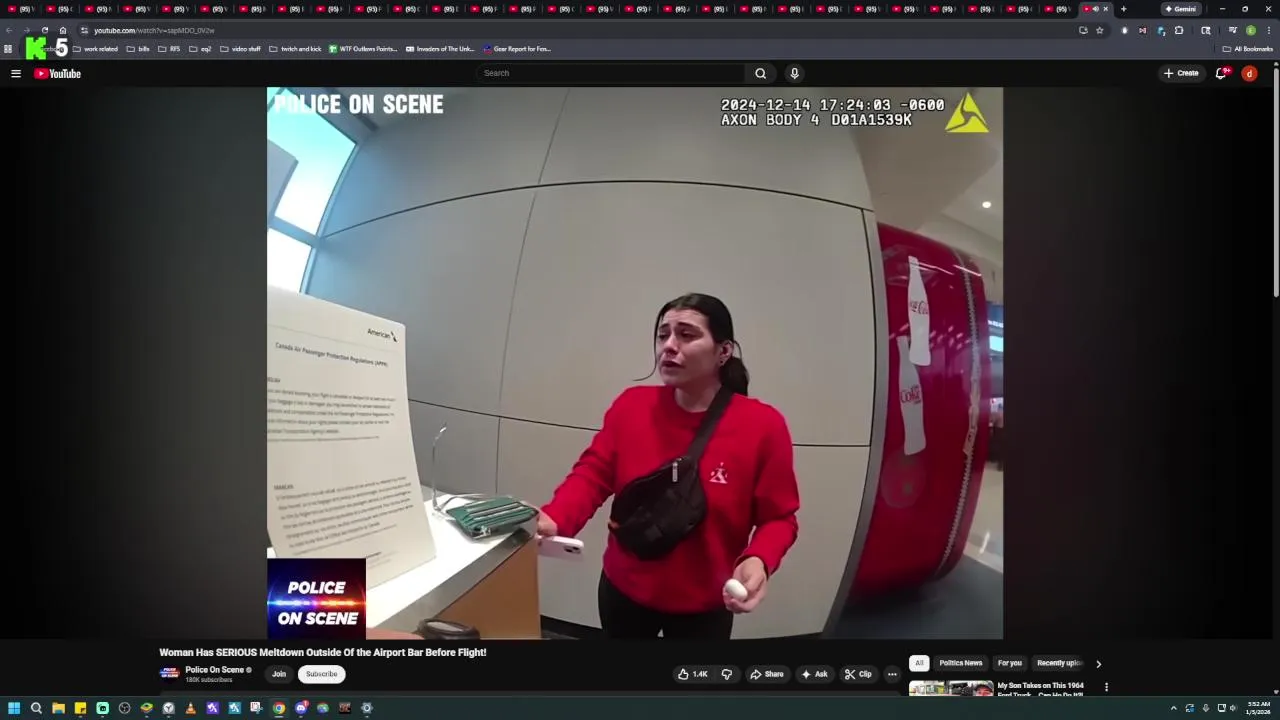This screenshot has height=720, width=1280.
Task: Click the address bar URL
Action: pyautogui.click(x=154, y=30)
